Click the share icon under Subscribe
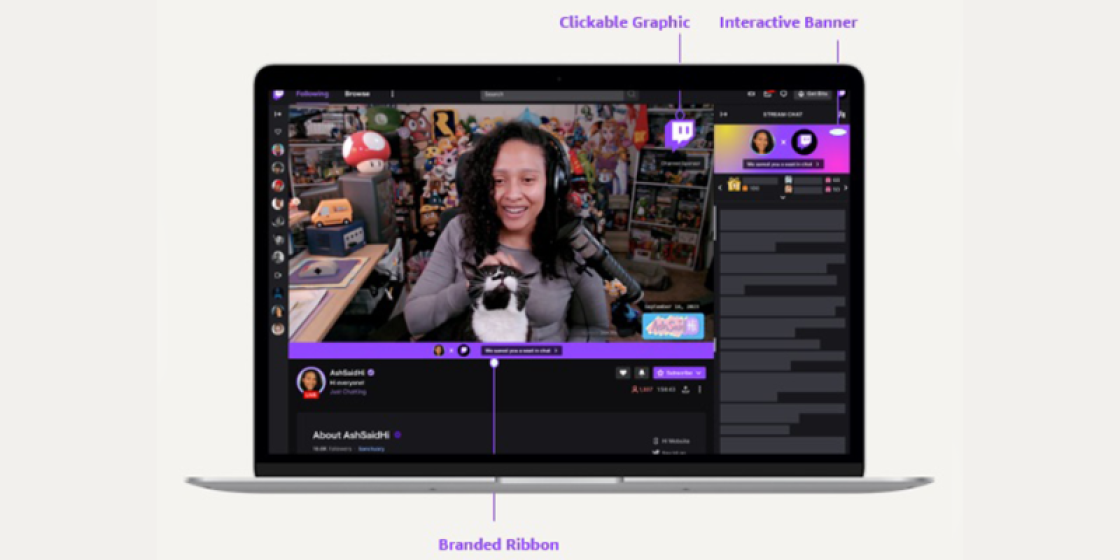This screenshot has width=1120, height=560. tap(686, 389)
